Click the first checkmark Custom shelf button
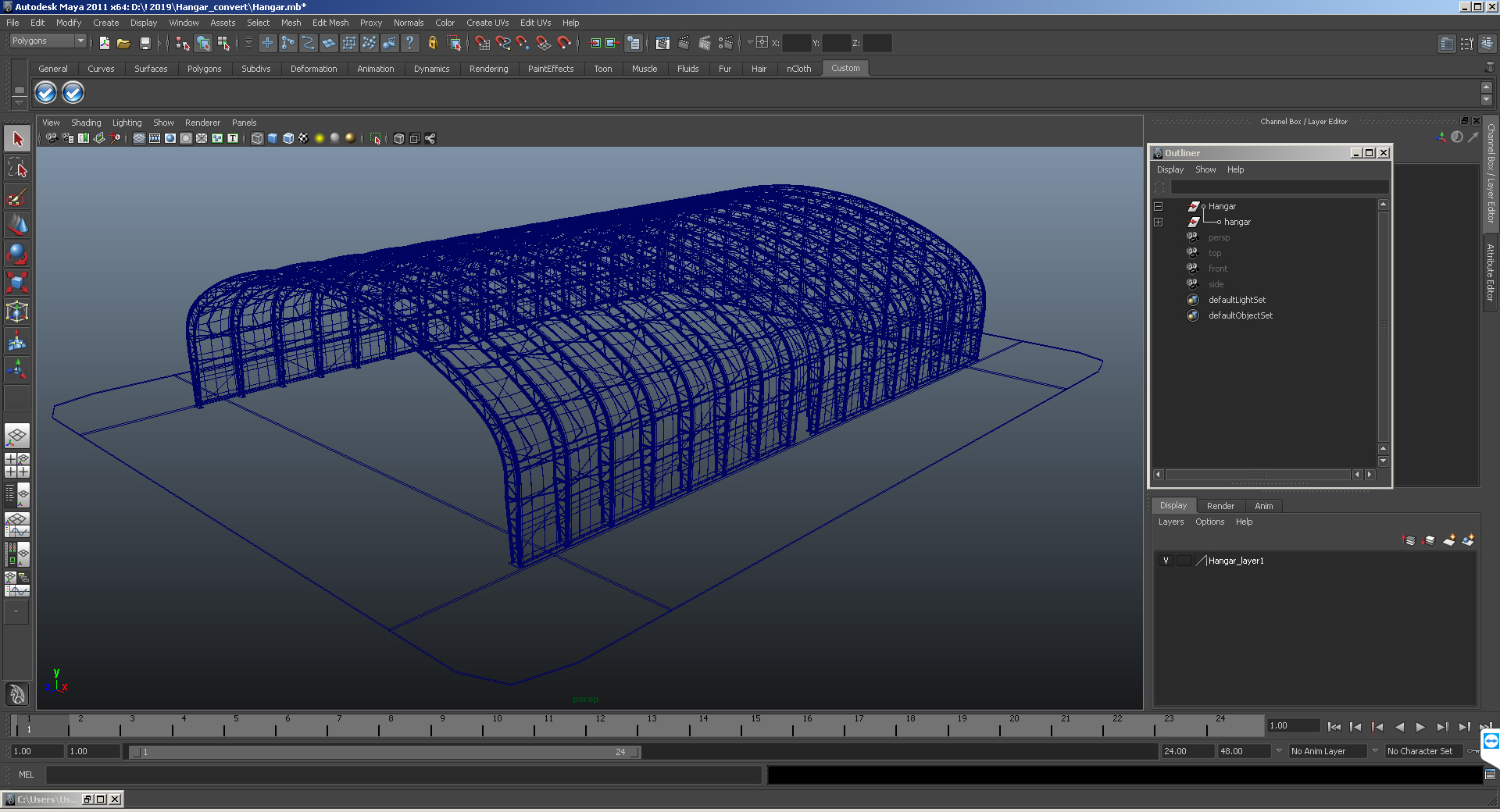This screenshot has width=1500, height=812. 46,93
